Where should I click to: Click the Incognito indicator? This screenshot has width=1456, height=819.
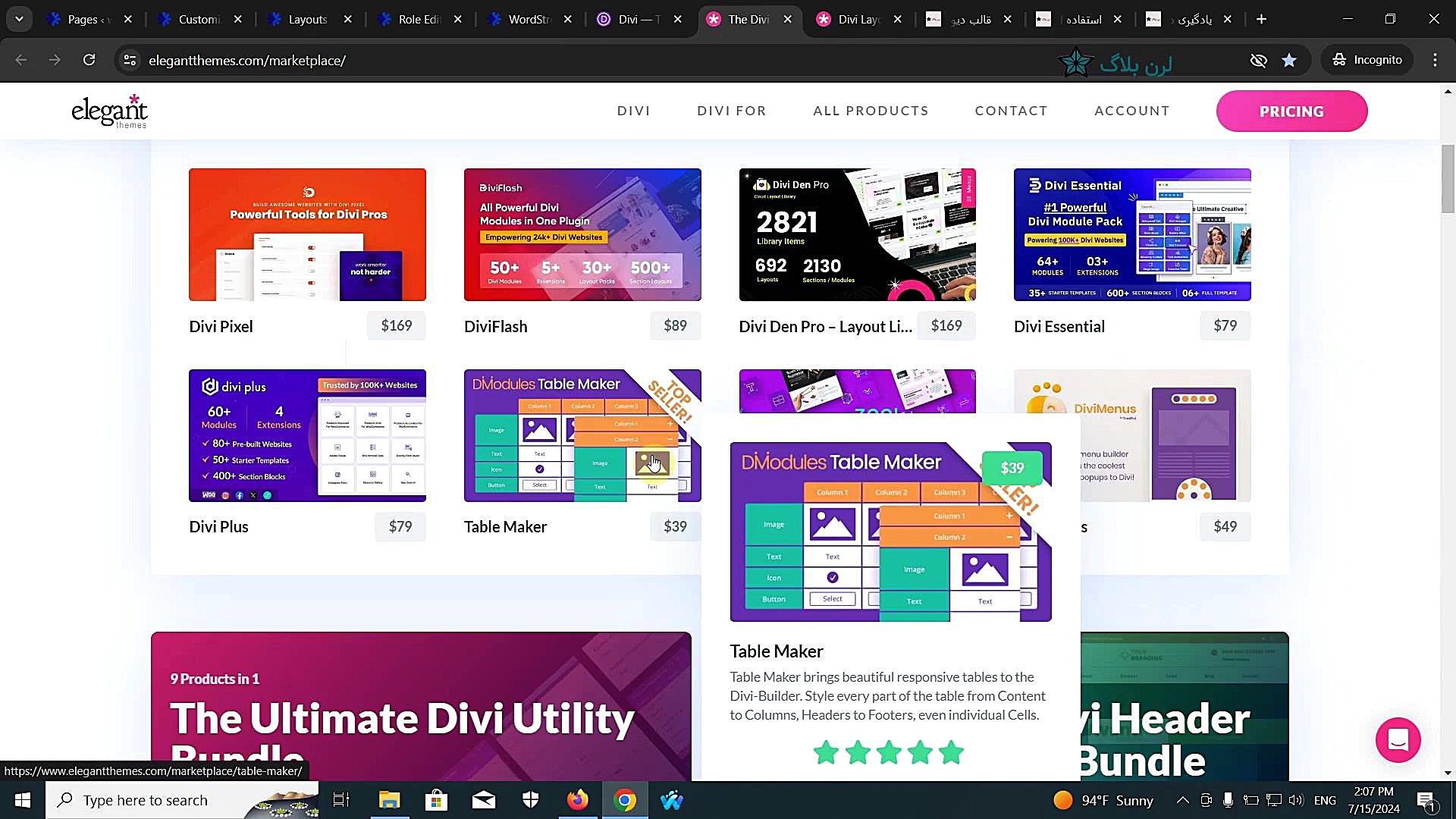[x=1367, y=60]
